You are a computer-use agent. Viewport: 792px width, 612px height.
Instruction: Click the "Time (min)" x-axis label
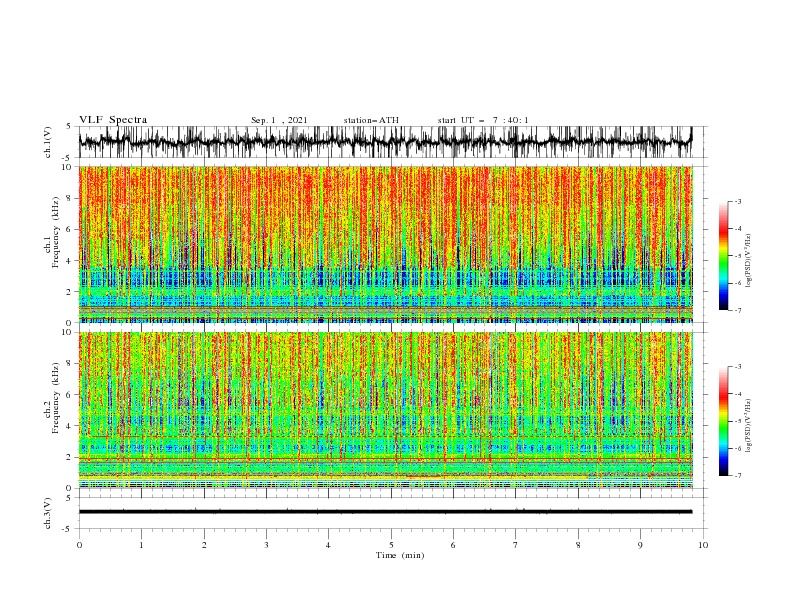(x=400, y=555)
